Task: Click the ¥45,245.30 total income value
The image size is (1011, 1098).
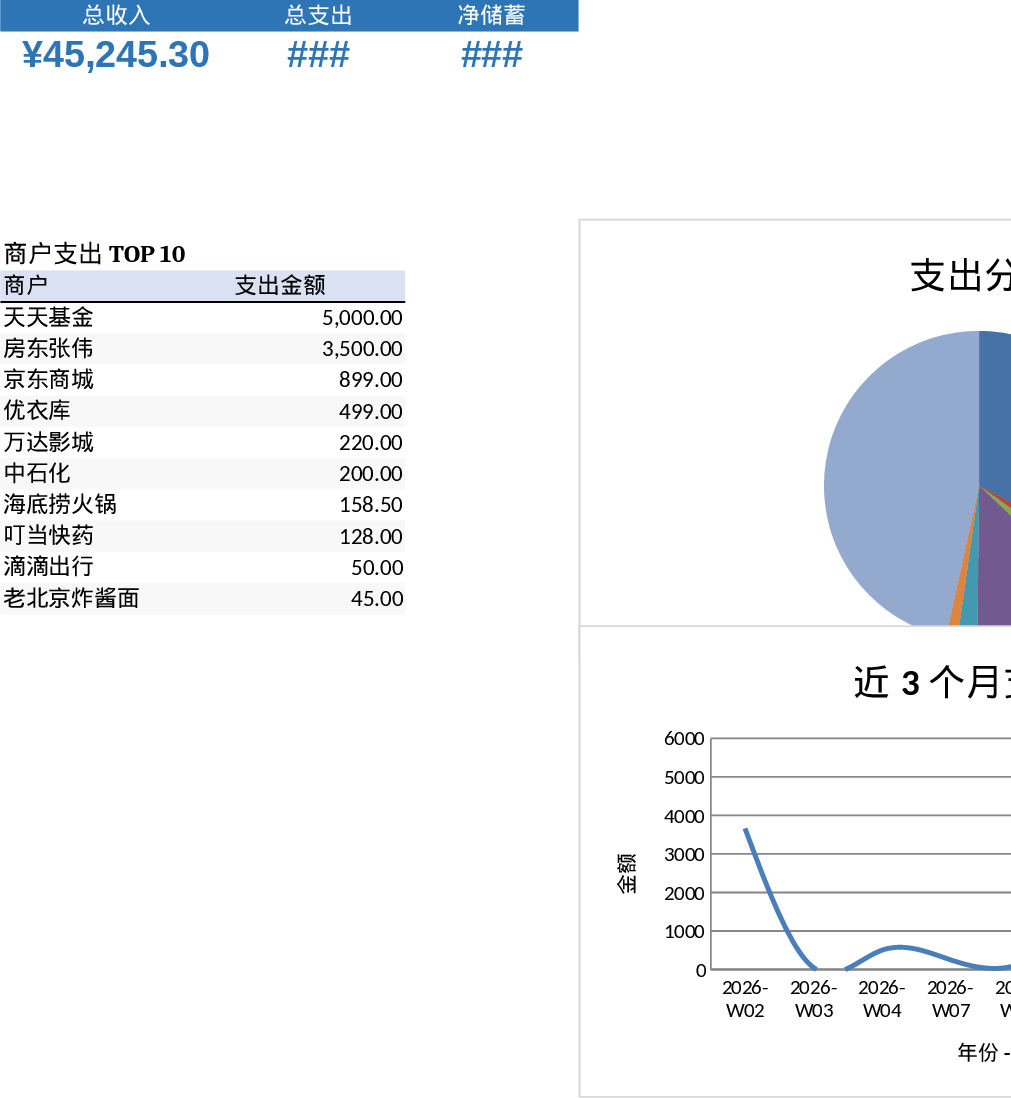Action: 114,54
